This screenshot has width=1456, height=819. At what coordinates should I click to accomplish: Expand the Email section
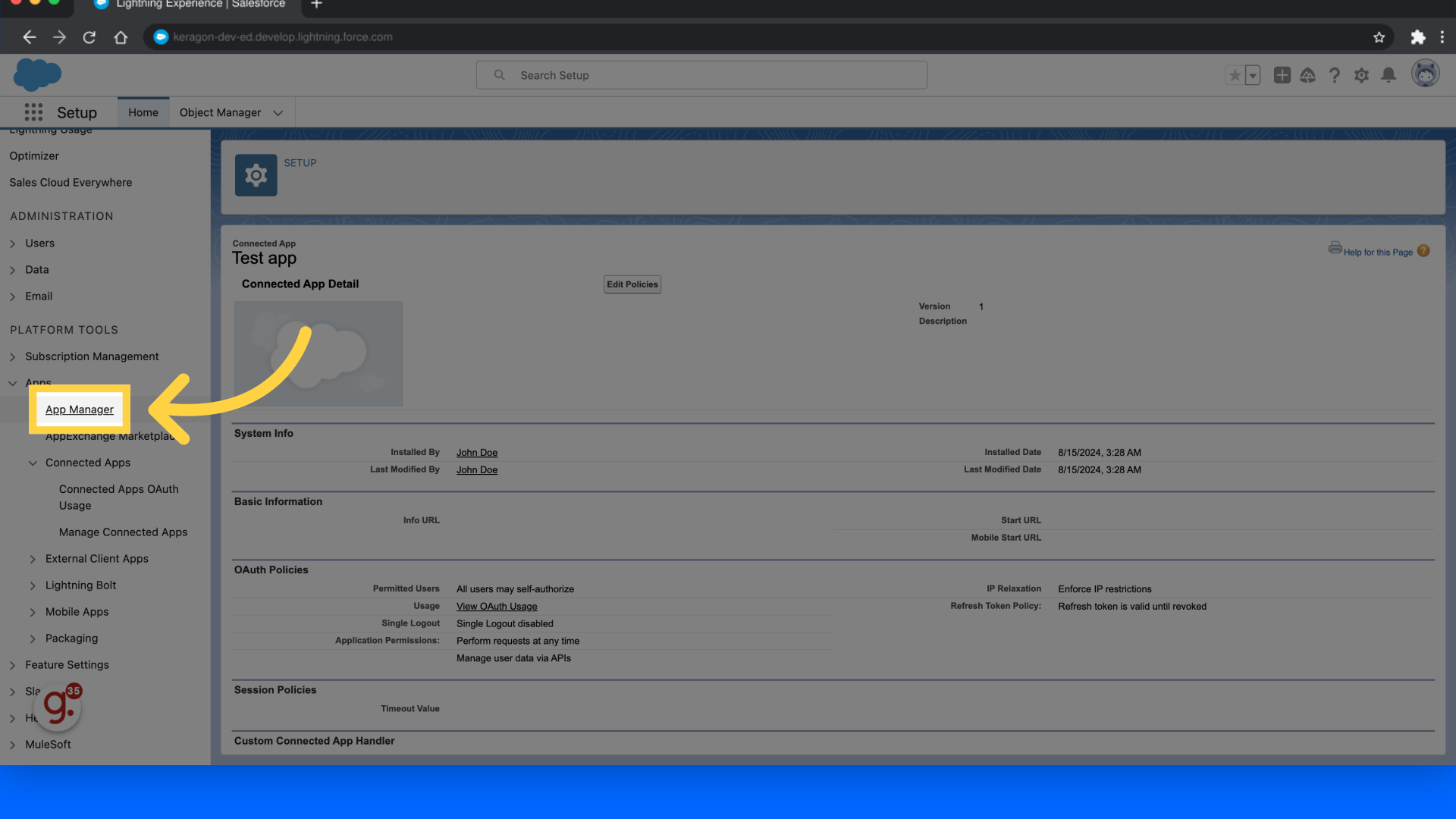click(x=12, y=297)
